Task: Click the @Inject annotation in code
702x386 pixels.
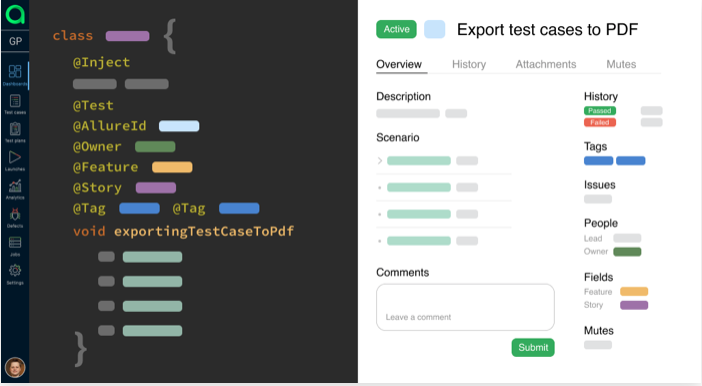Action: coord(102,62)
